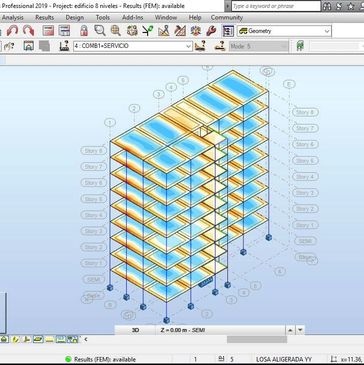
Task: Open the Add-Ins menu
Action: click(x=132, y=18)
